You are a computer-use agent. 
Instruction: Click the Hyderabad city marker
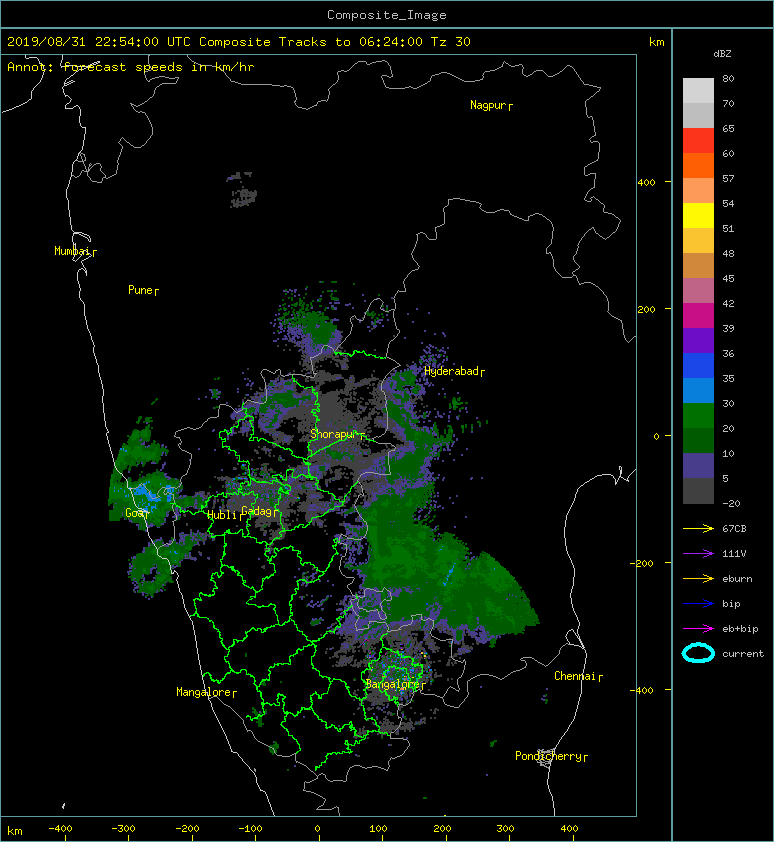tap(454, 372)
